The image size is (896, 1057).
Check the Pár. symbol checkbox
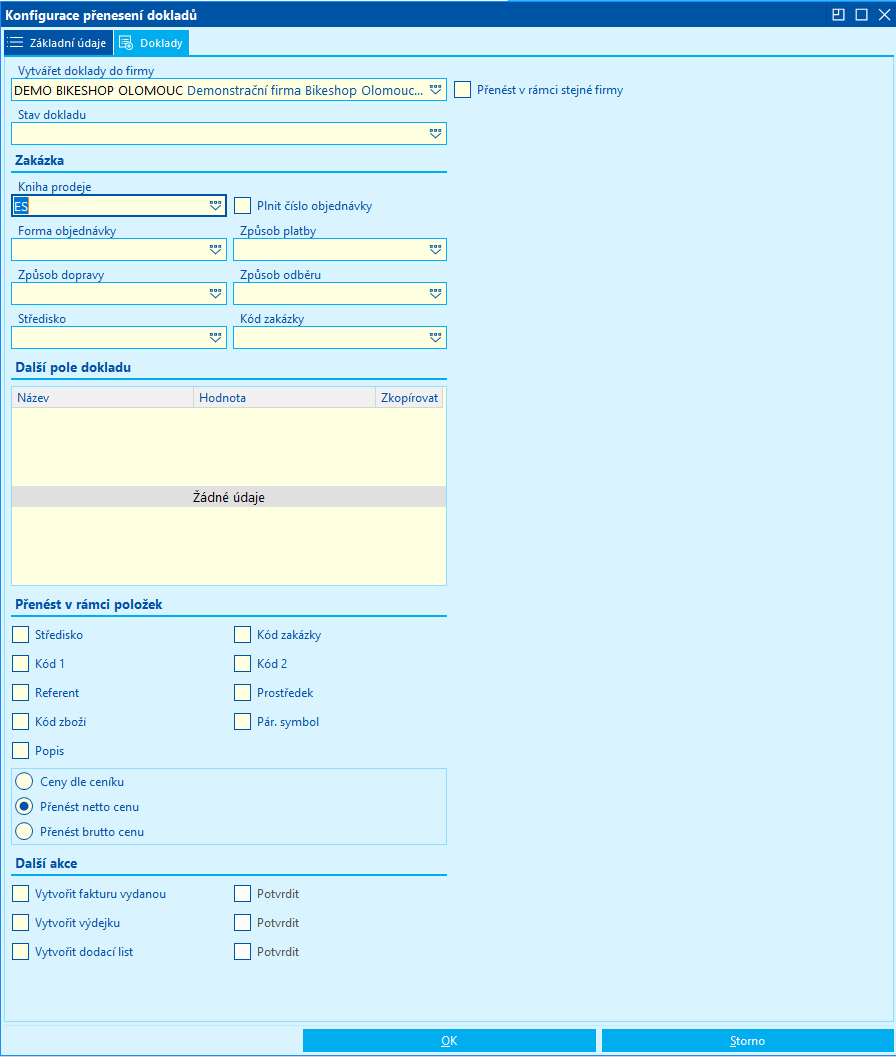tap(243, 721)
